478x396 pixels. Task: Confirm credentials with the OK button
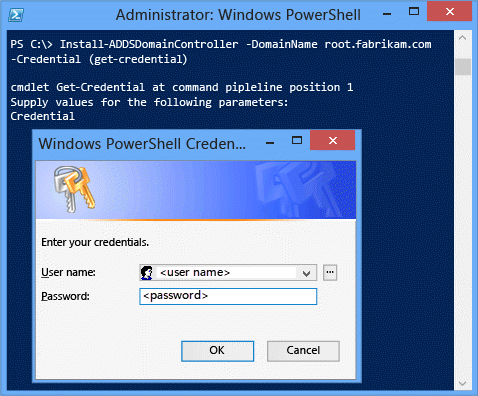coord(217,351)
